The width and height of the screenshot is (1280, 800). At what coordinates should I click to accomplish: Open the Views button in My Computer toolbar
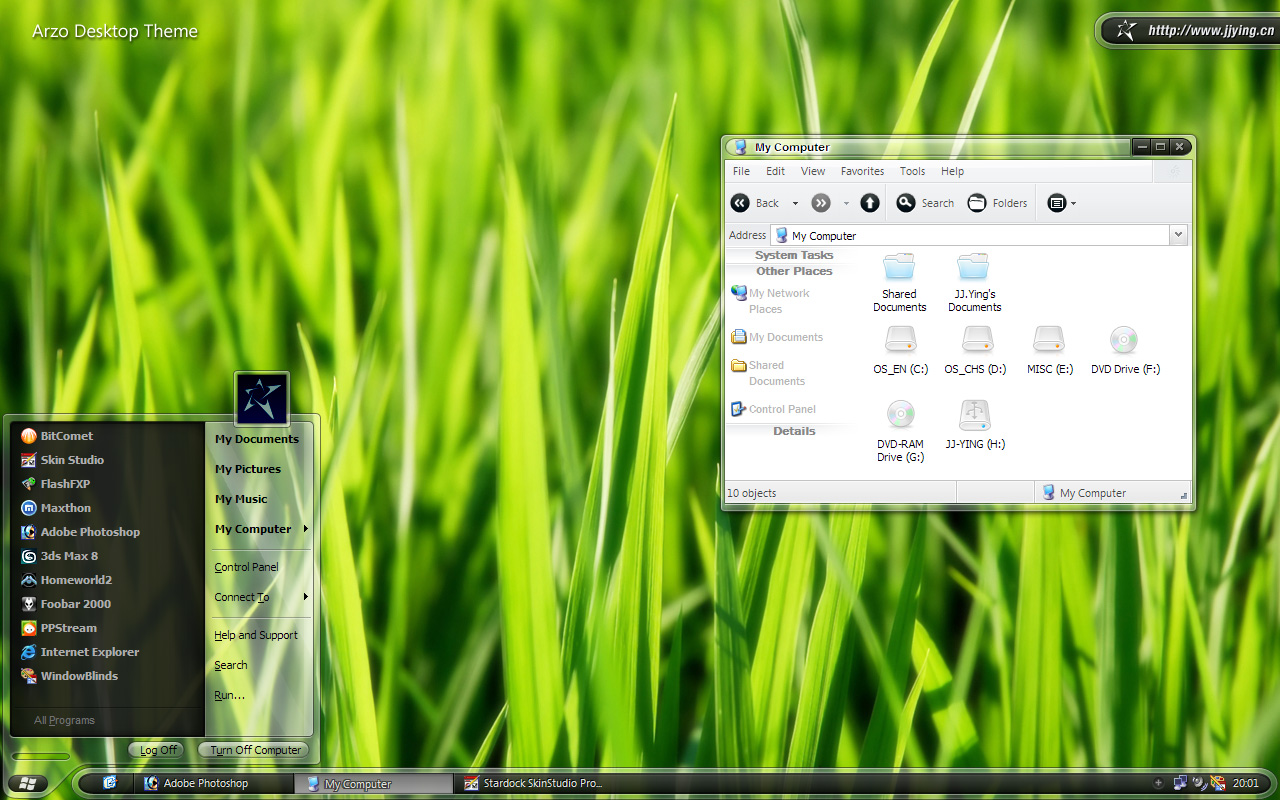point(1057,203)
